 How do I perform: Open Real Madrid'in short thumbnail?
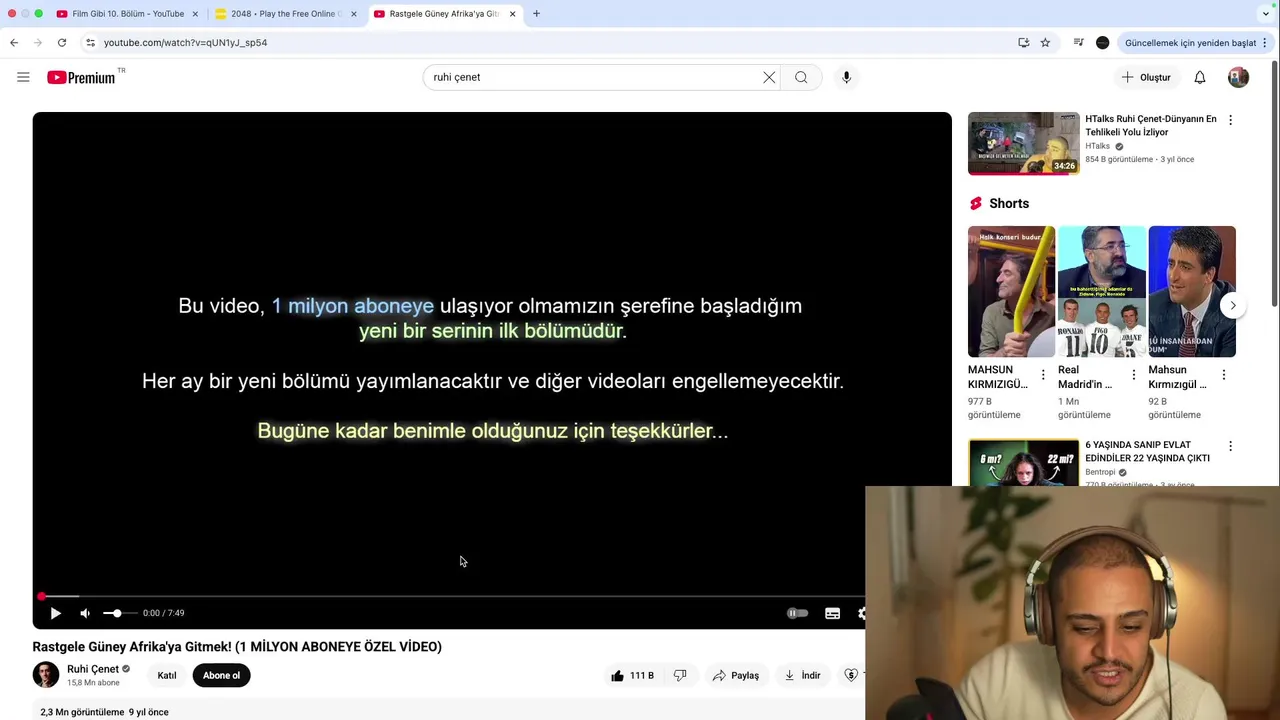click(x=1101, y=291)
